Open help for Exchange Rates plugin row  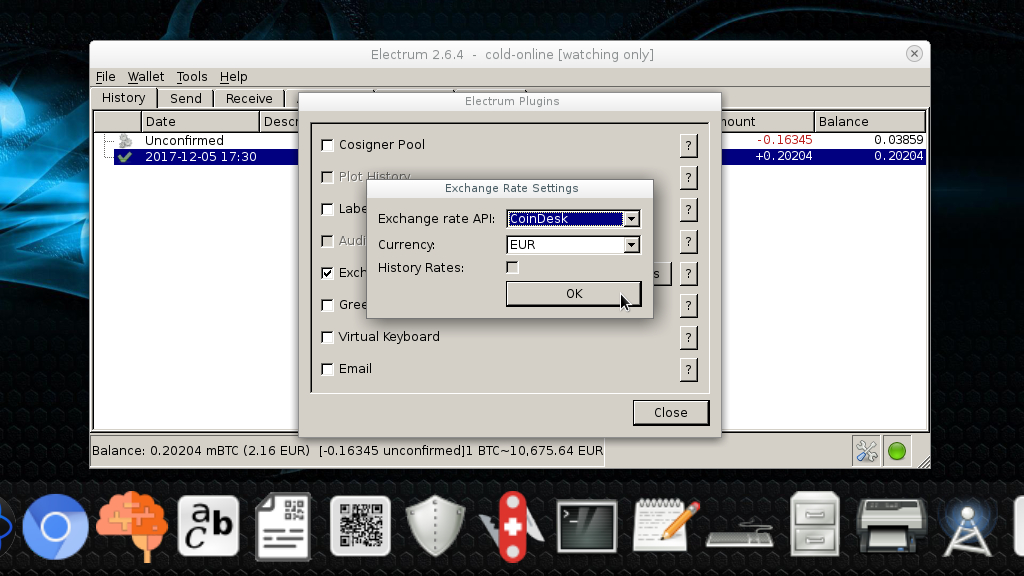pos(688,274)
